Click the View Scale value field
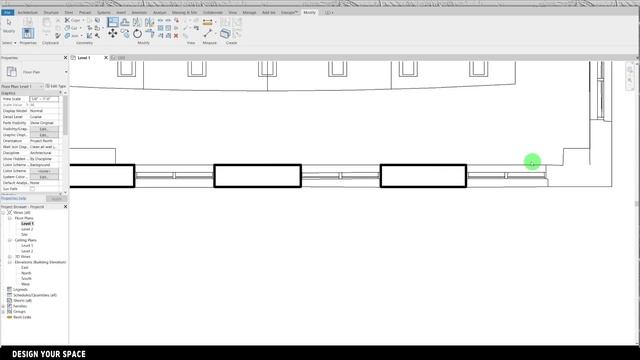Screen dimensions: 640x360 click(x=44, y=99)
